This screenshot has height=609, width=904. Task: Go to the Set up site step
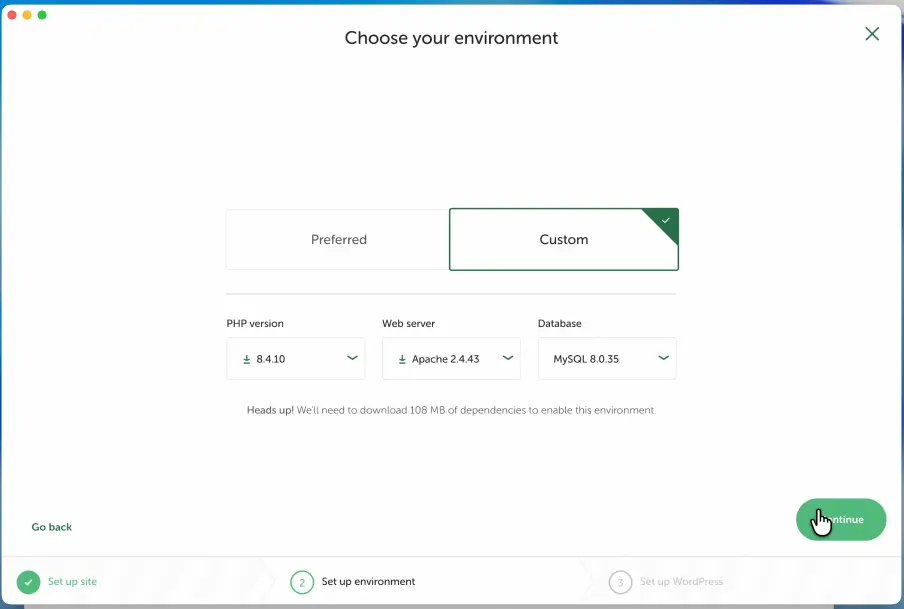pyautogui.click(x=72, y=582)
